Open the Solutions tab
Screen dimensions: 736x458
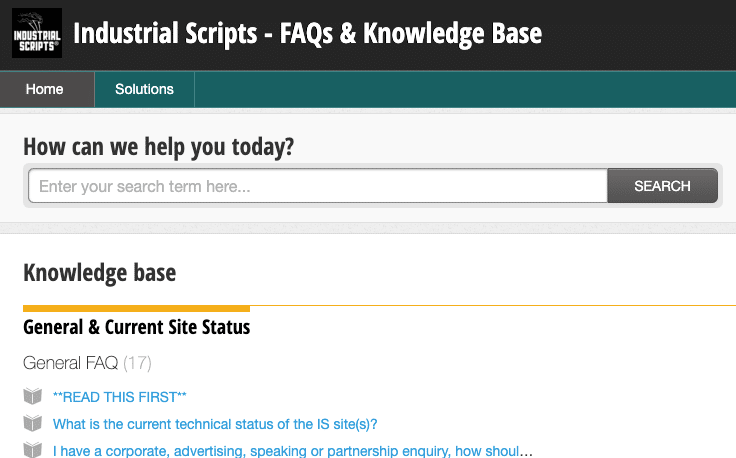pyautogui.click(x=145, y=89)
